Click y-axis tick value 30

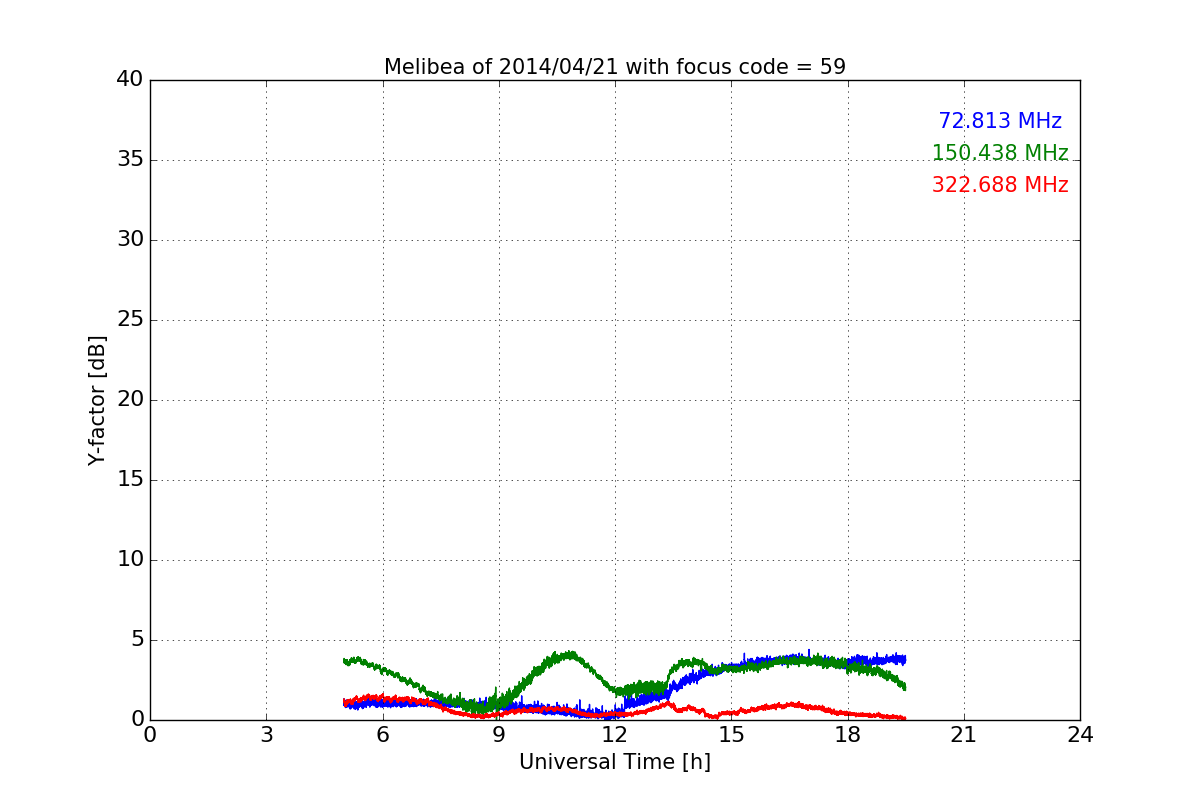coord(130,240)
